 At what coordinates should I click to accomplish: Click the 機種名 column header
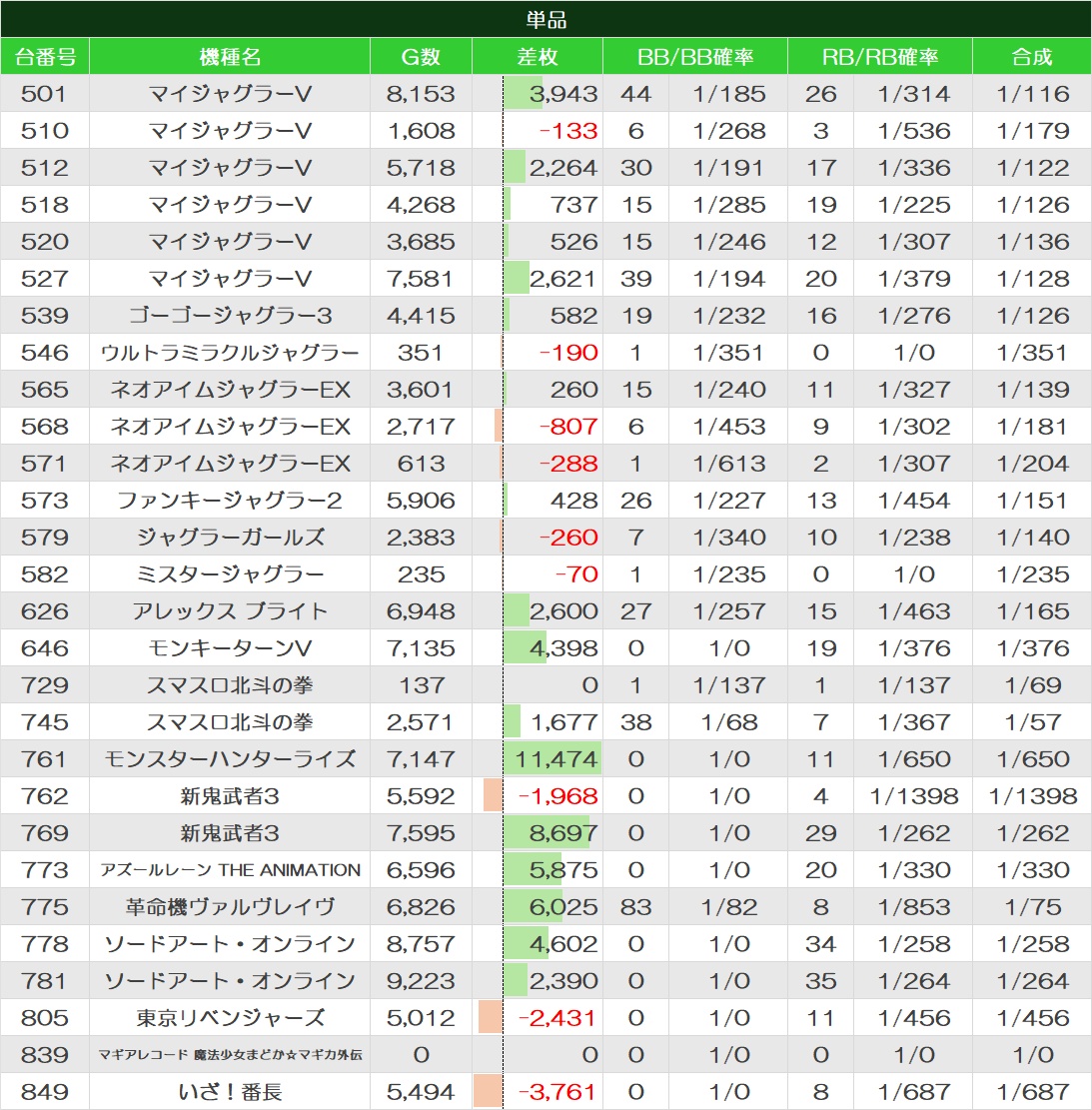[x=230, y=56]
